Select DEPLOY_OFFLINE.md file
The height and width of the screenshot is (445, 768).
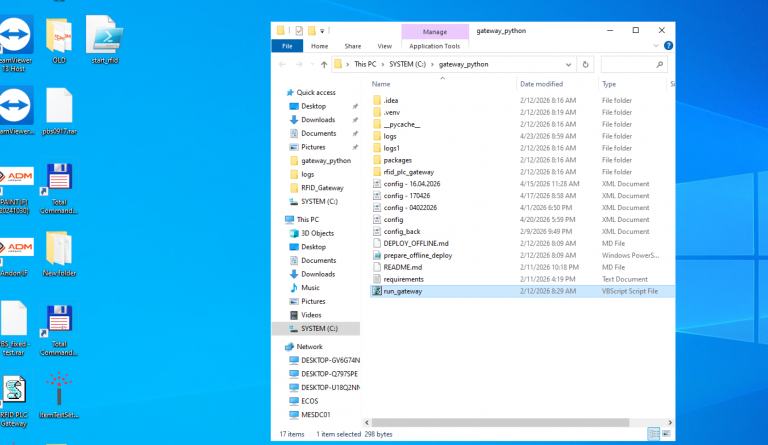522,243
